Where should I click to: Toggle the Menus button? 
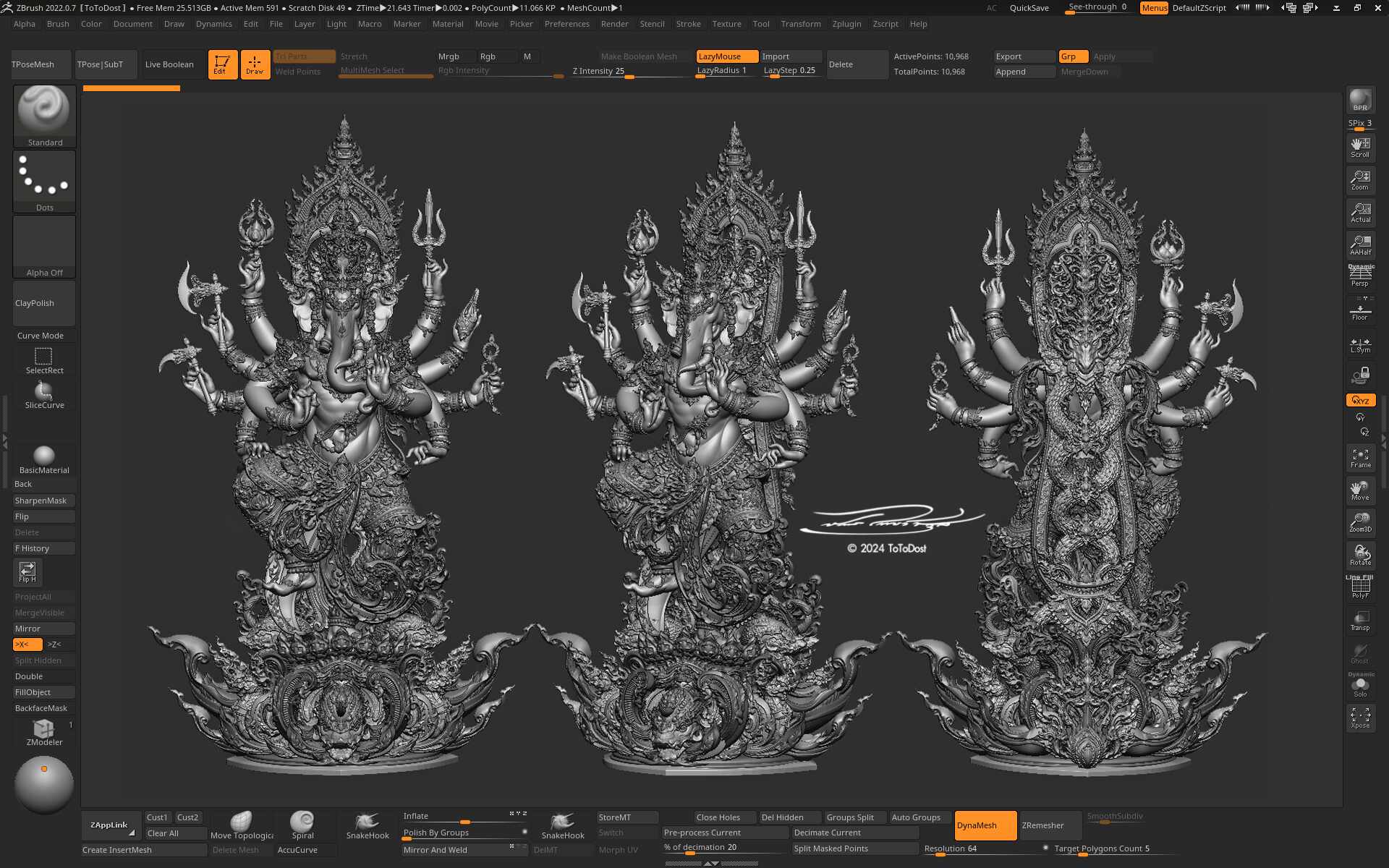[1154, 8]
